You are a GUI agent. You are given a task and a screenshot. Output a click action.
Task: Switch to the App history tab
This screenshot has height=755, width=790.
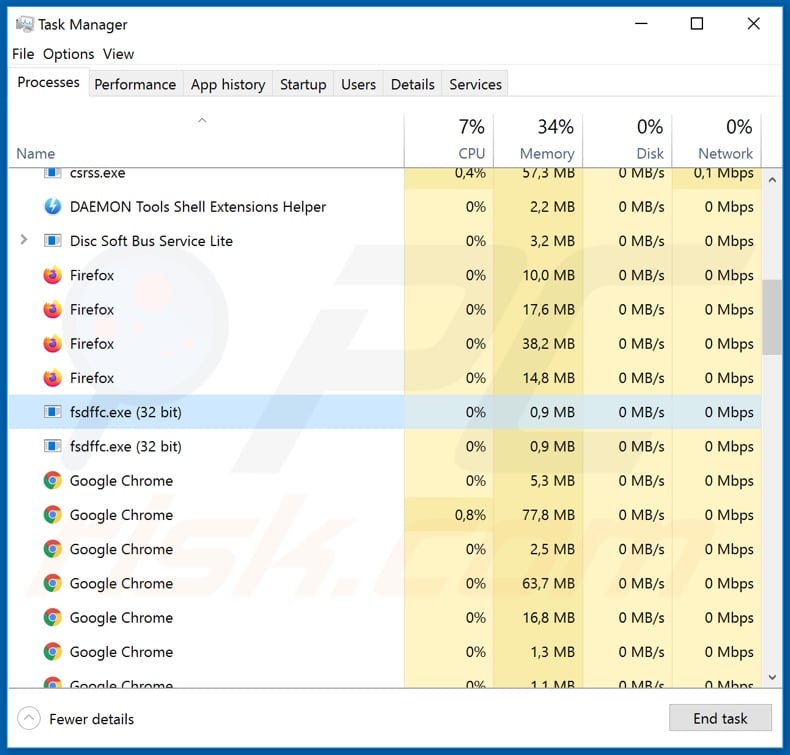[x=228, y=84]
